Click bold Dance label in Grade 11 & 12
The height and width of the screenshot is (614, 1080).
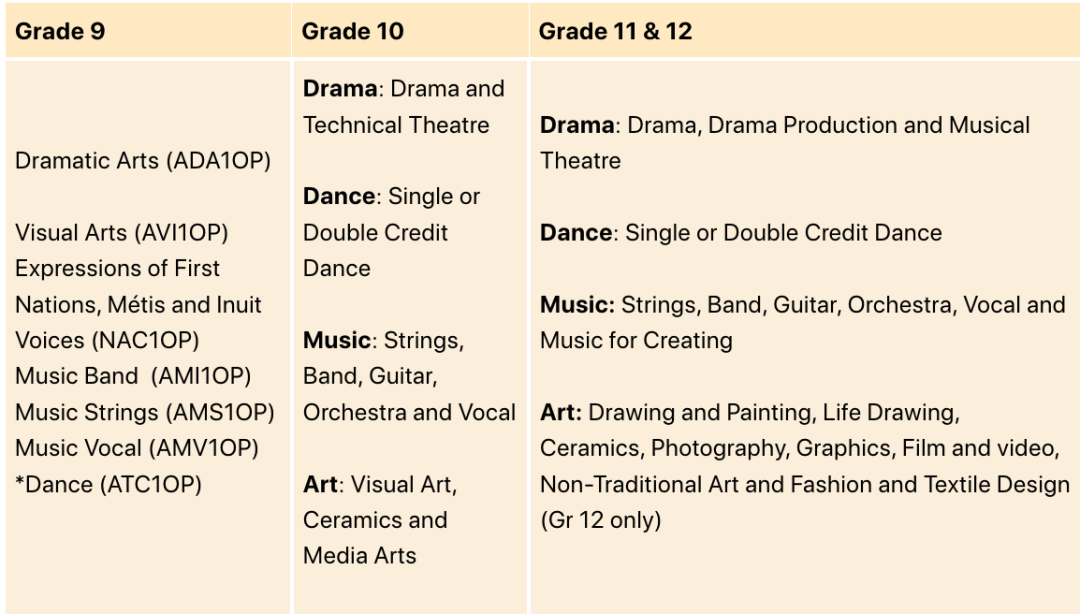pyautogui.click(x=576, y=233)
